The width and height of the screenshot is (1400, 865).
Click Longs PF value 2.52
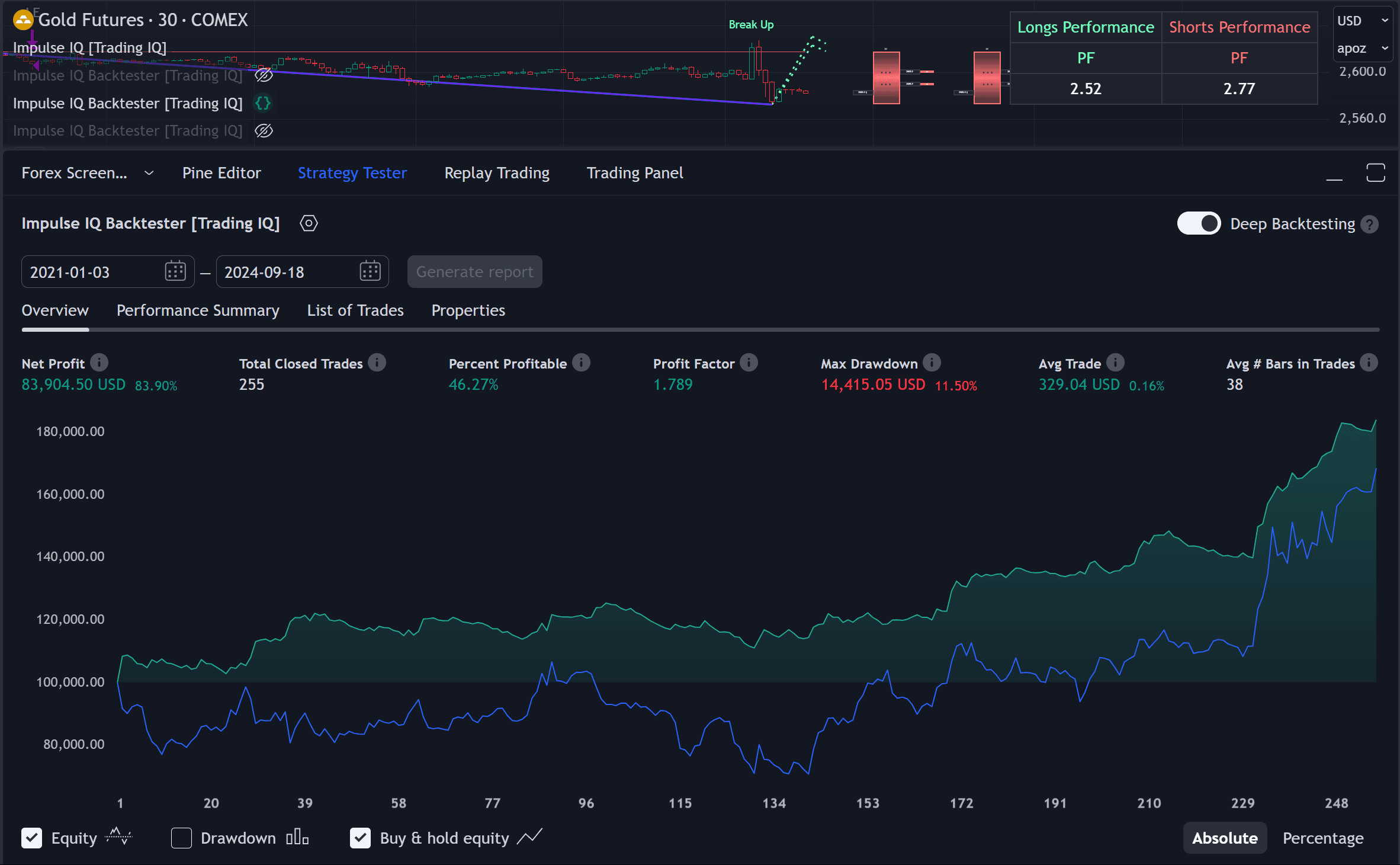[1086, 89]
